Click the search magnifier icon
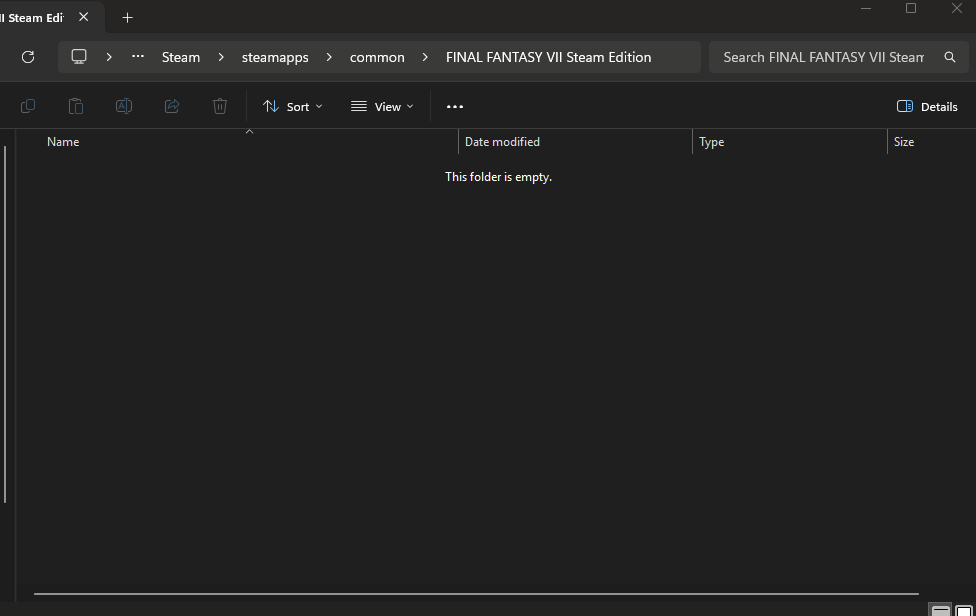976x616 pixels. [950, 57]
